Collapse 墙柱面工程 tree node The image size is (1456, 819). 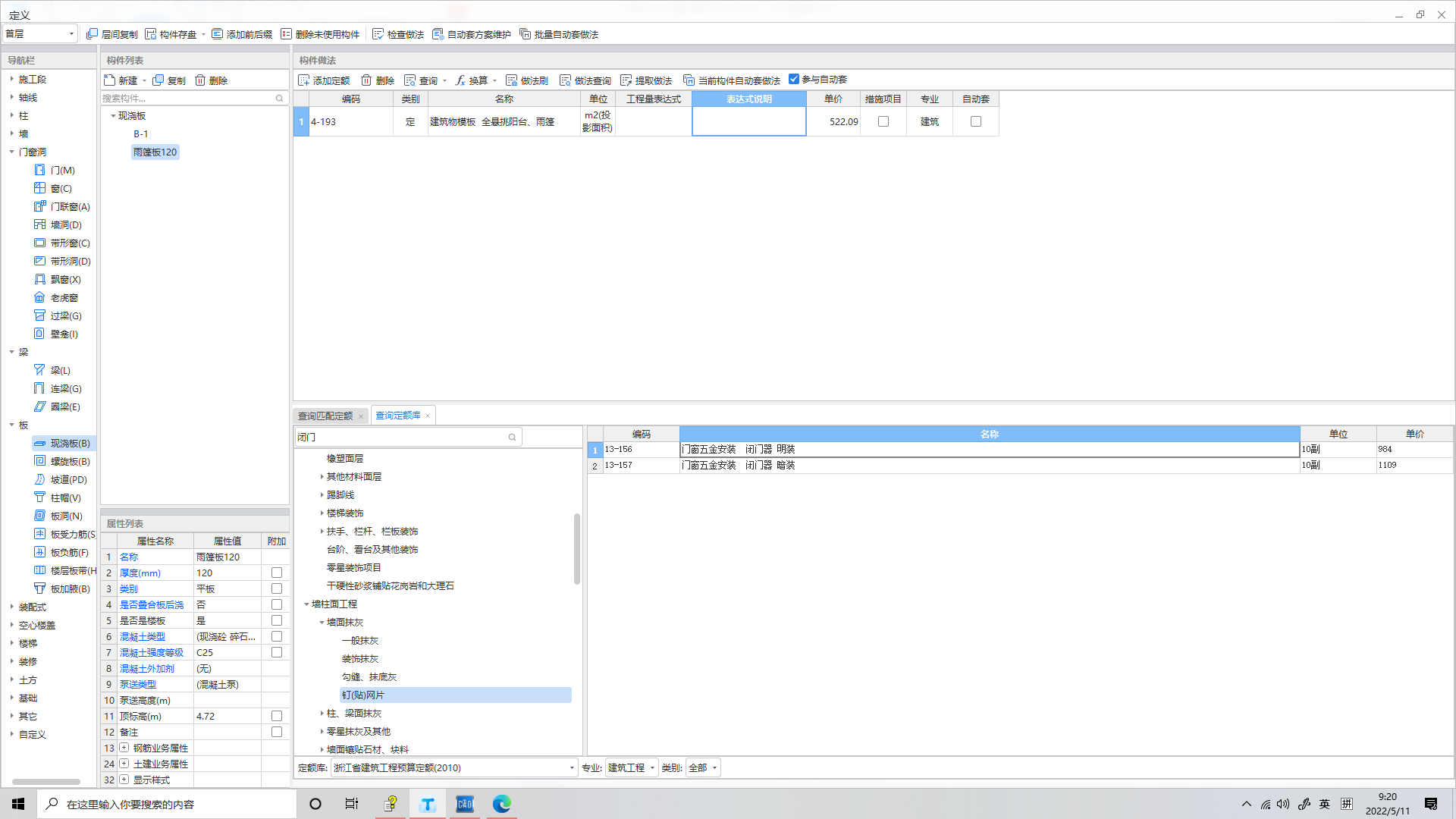[306, 604]
